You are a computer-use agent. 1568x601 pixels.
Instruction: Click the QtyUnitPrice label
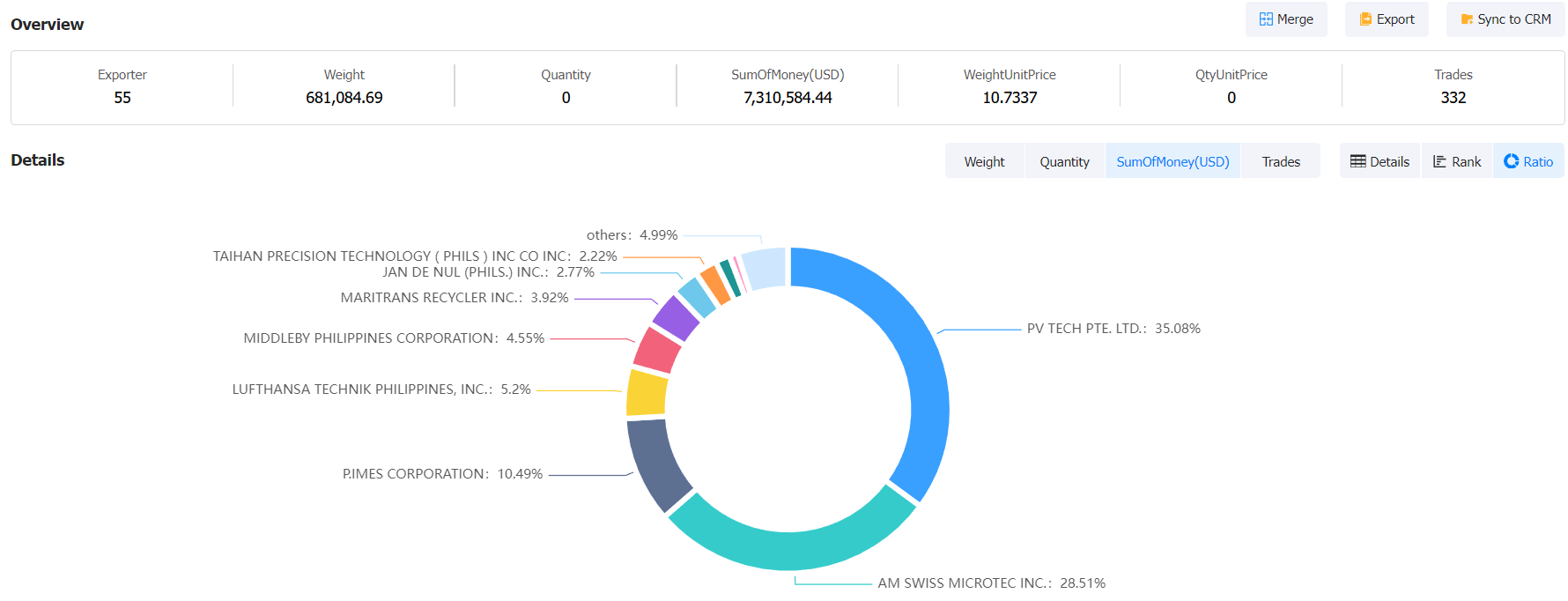coord(1231,75)
